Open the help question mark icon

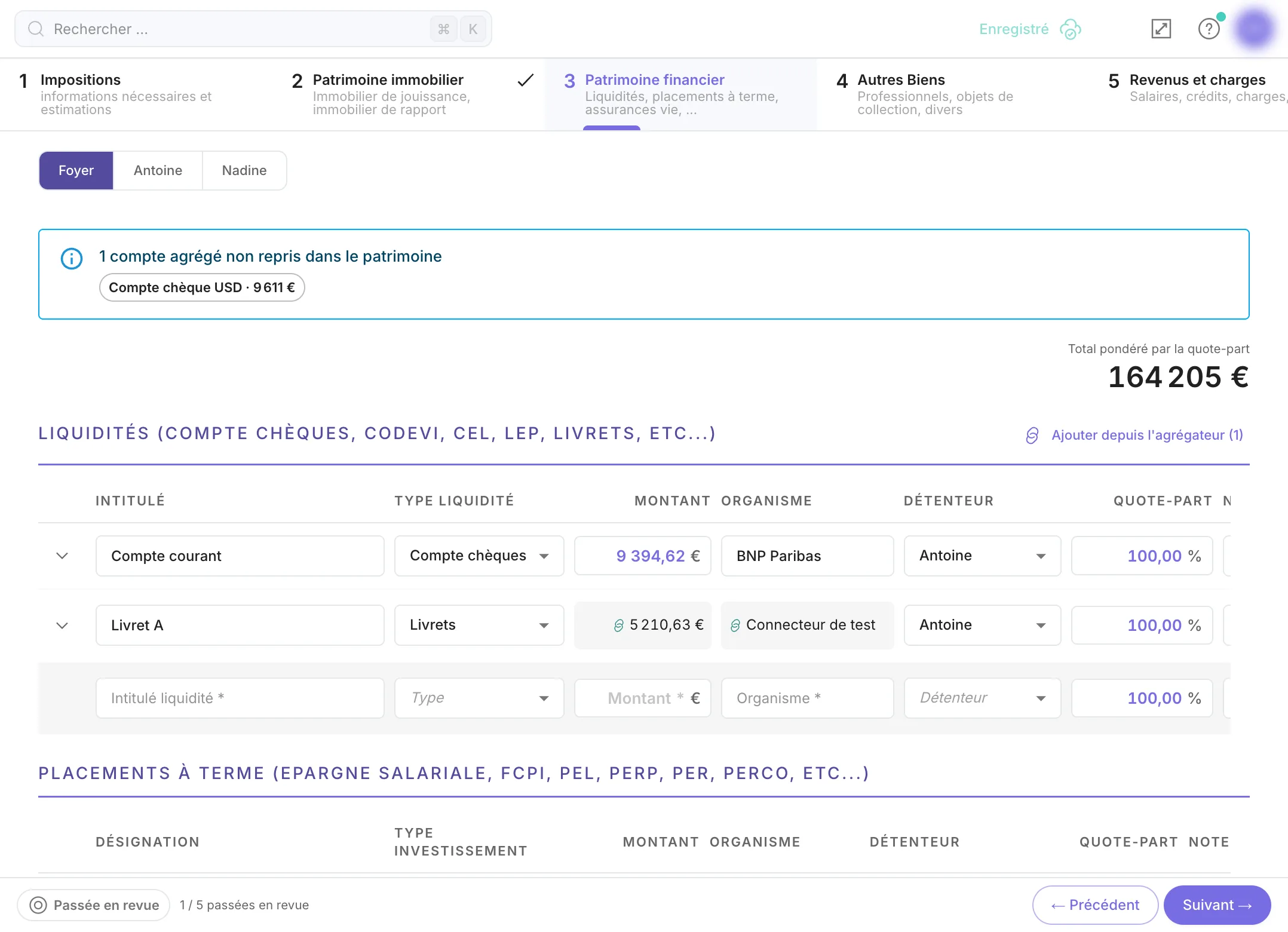[x=1209, y=29]
